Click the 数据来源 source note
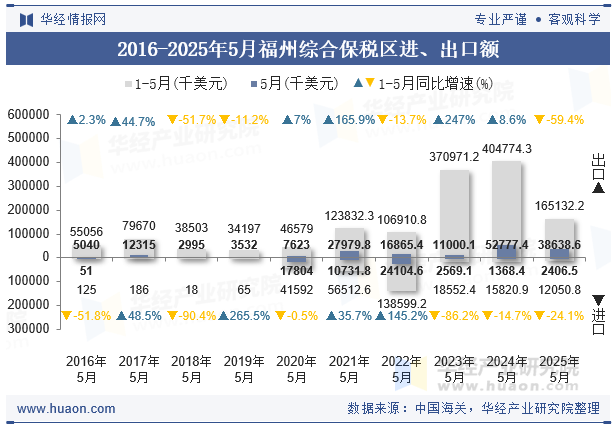The width and height of the screenshot is (615, 427). click(x=473, y=409)
